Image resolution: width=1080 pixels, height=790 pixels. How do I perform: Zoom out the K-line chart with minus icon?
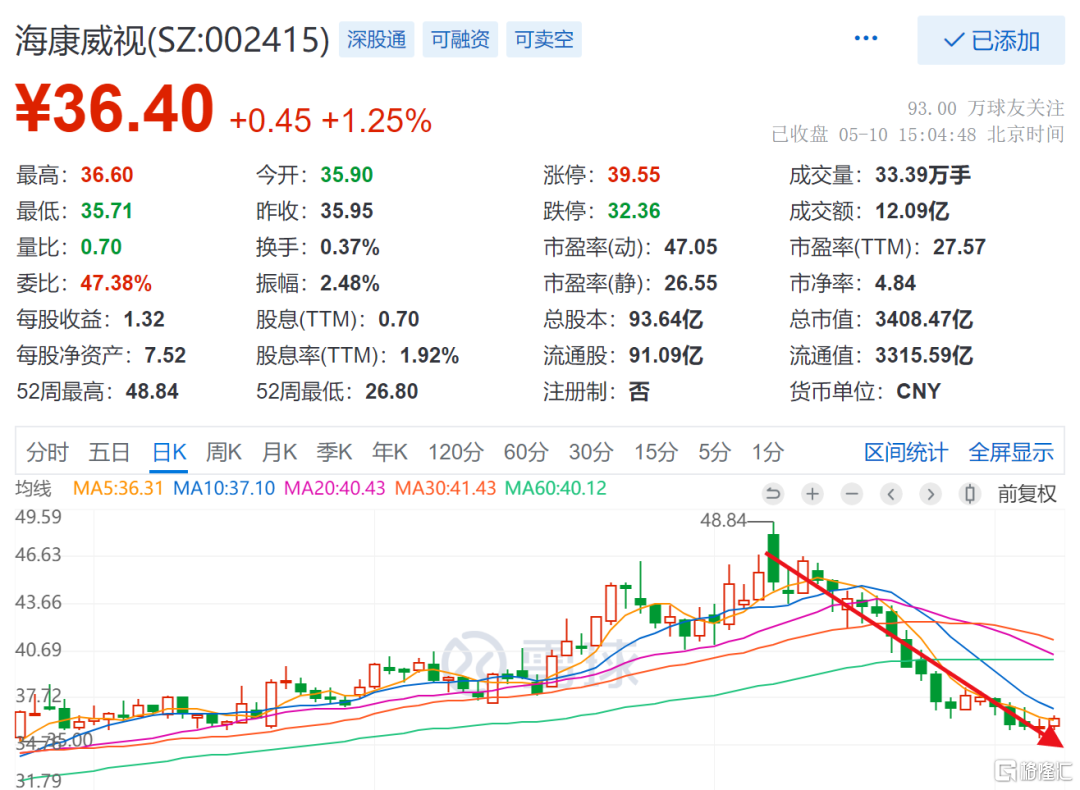point(852,494)
